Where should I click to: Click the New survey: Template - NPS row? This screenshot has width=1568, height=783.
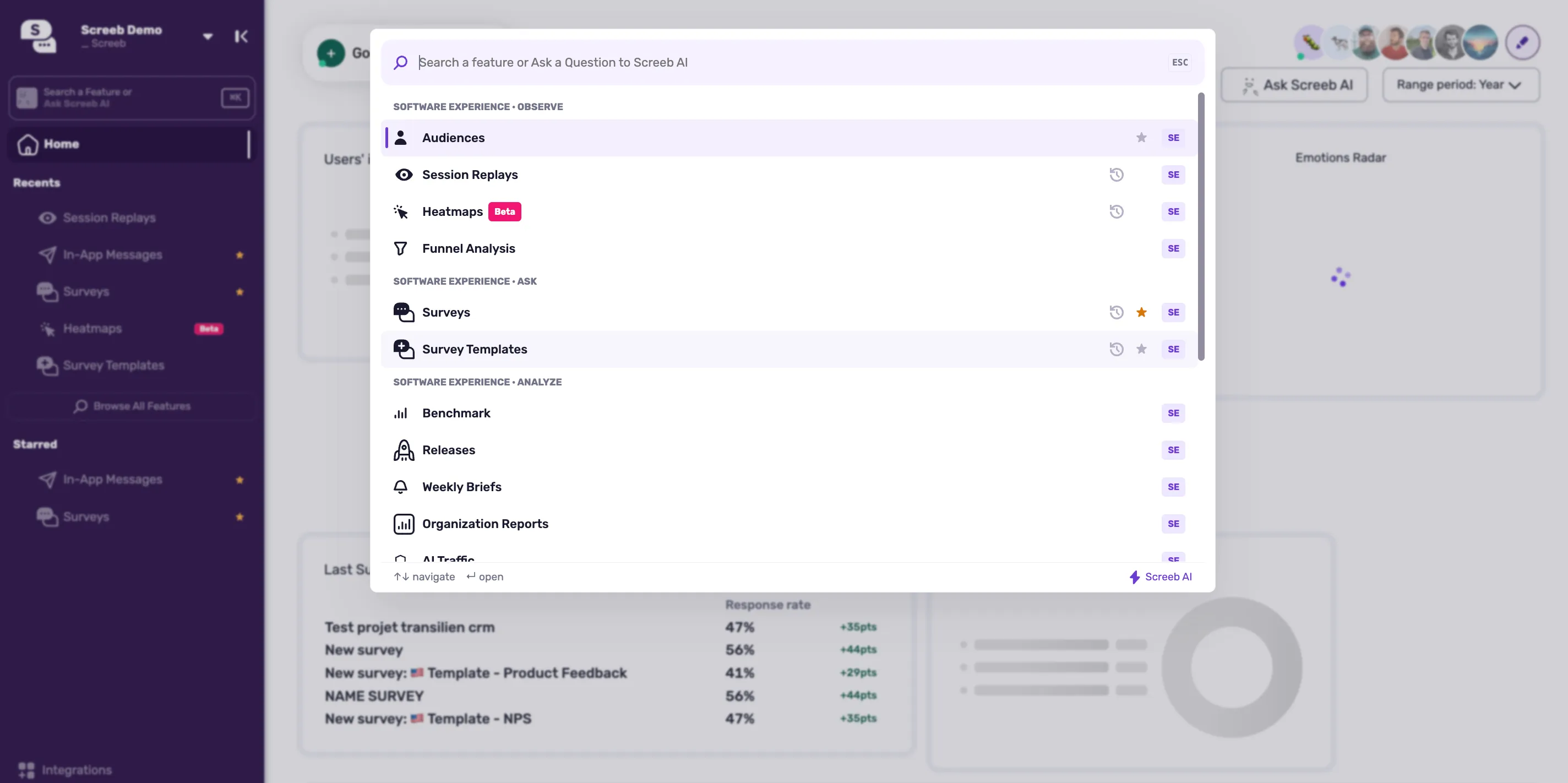428,719
